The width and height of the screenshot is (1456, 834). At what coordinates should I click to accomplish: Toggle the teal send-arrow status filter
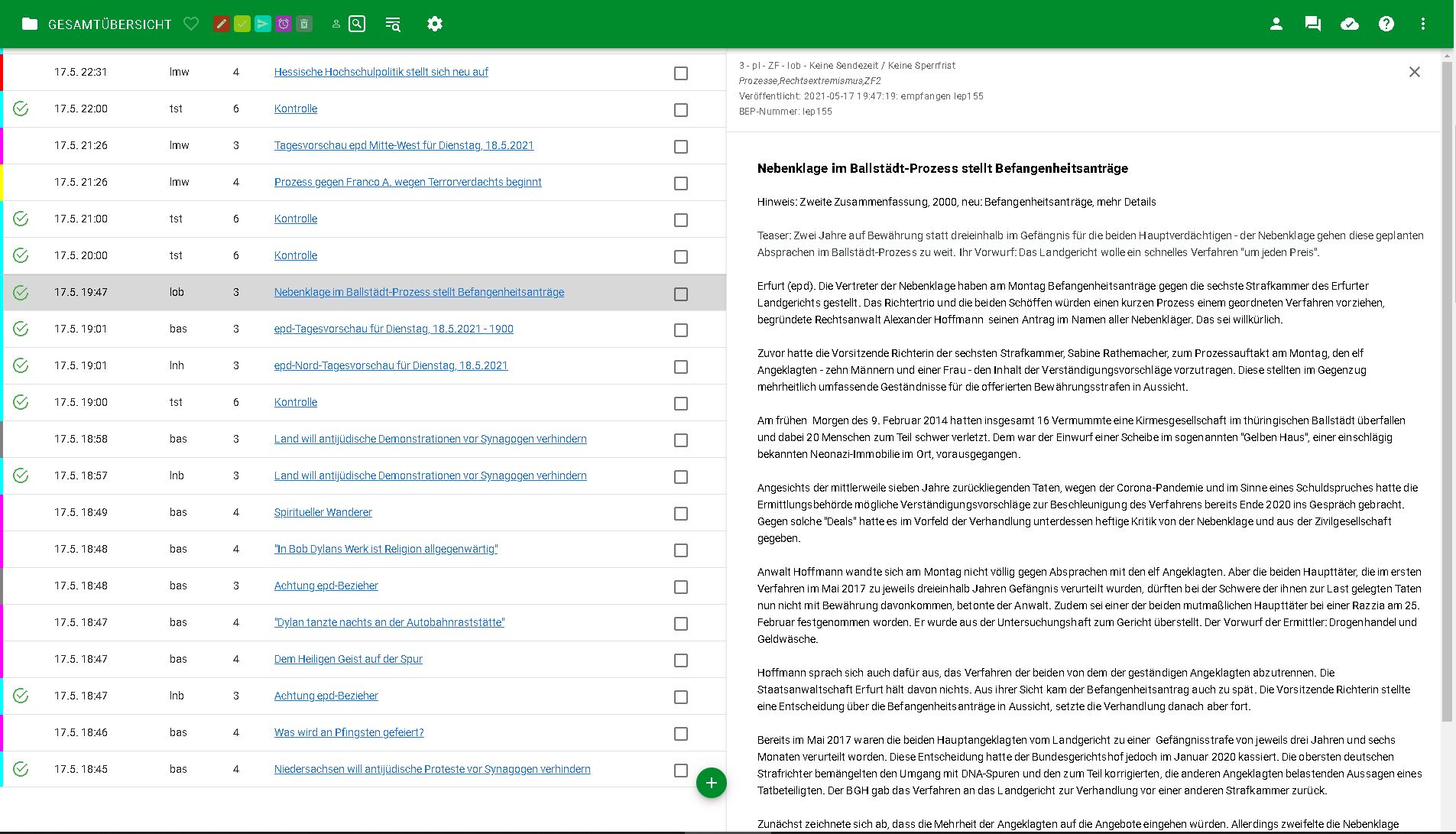(x=262, y=24)
